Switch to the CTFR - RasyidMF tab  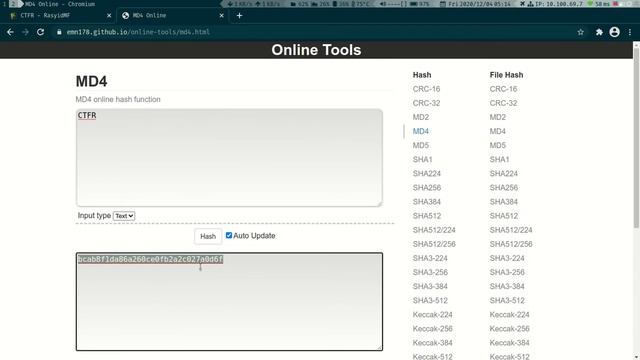60,16
